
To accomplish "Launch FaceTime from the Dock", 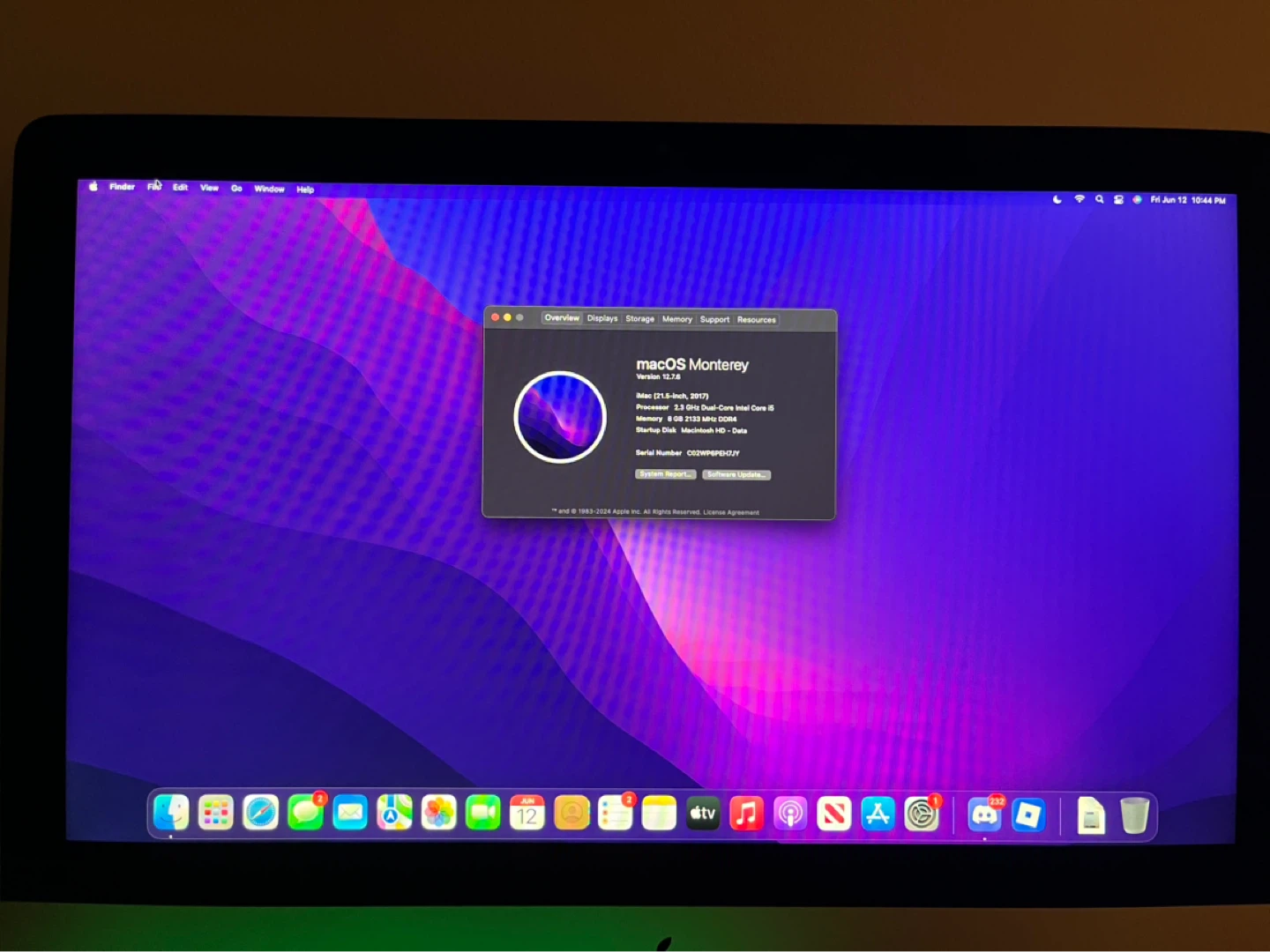I will [x=482, y=813].
